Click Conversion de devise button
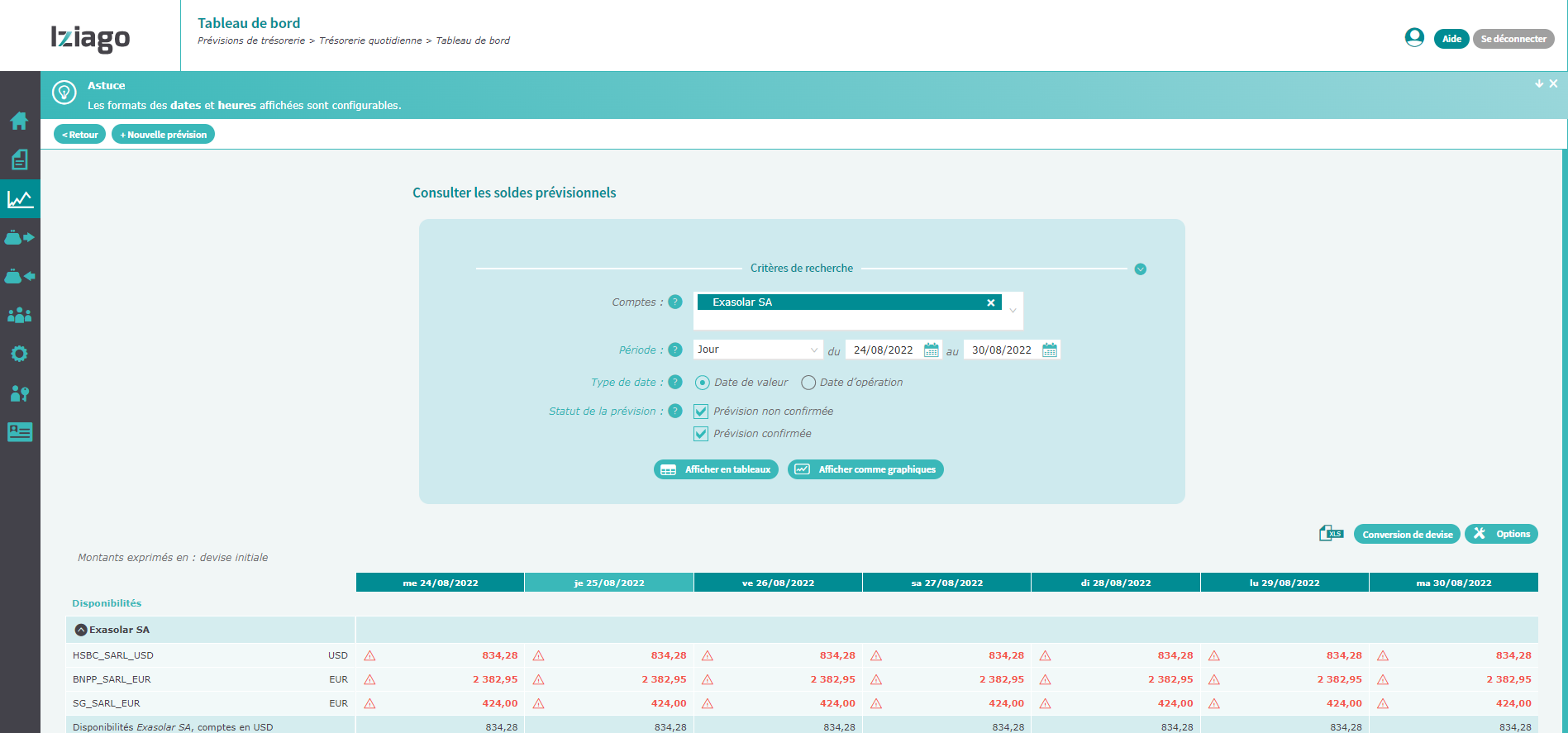The image size is (1568, 733). click(1407, 534)
